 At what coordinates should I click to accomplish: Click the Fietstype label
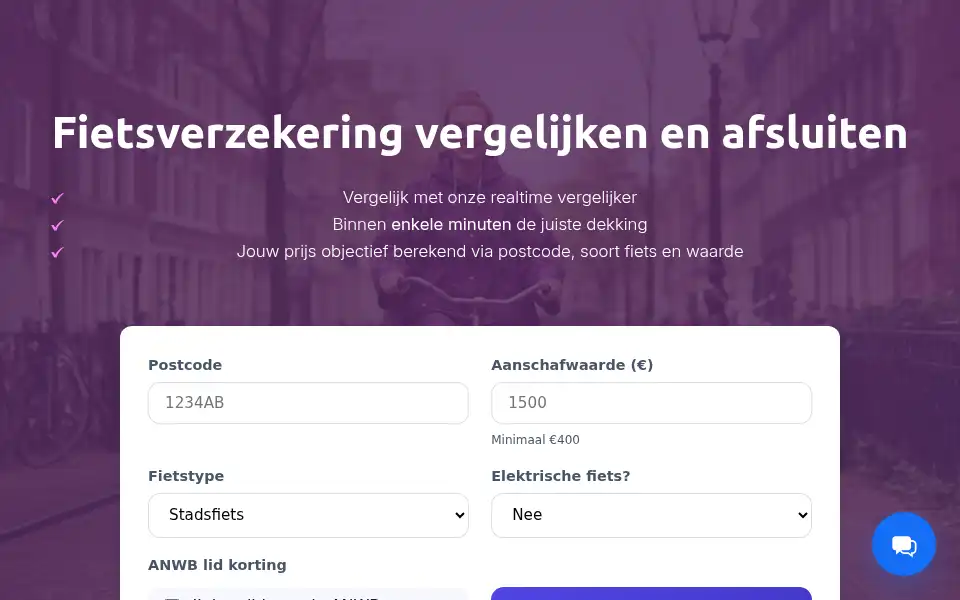coord(186,476)
